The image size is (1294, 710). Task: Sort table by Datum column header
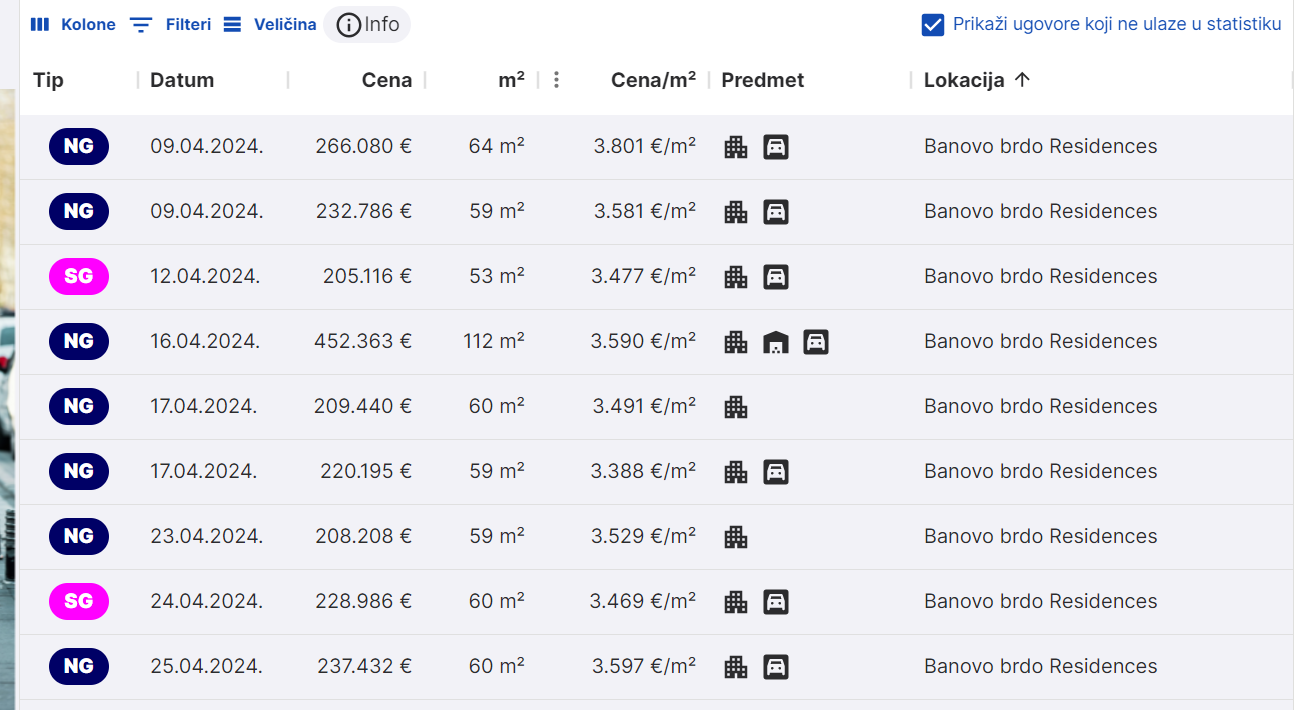click(182, 80)
